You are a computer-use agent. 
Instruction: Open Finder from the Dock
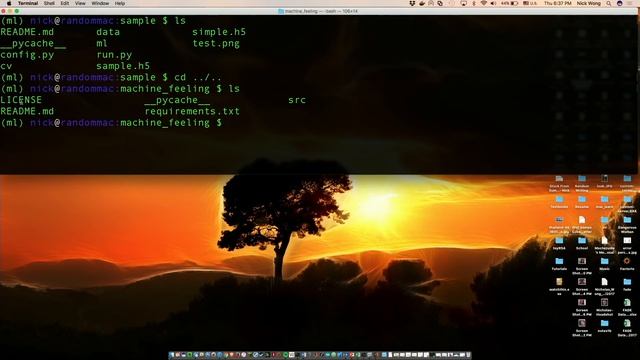point(172,355)
